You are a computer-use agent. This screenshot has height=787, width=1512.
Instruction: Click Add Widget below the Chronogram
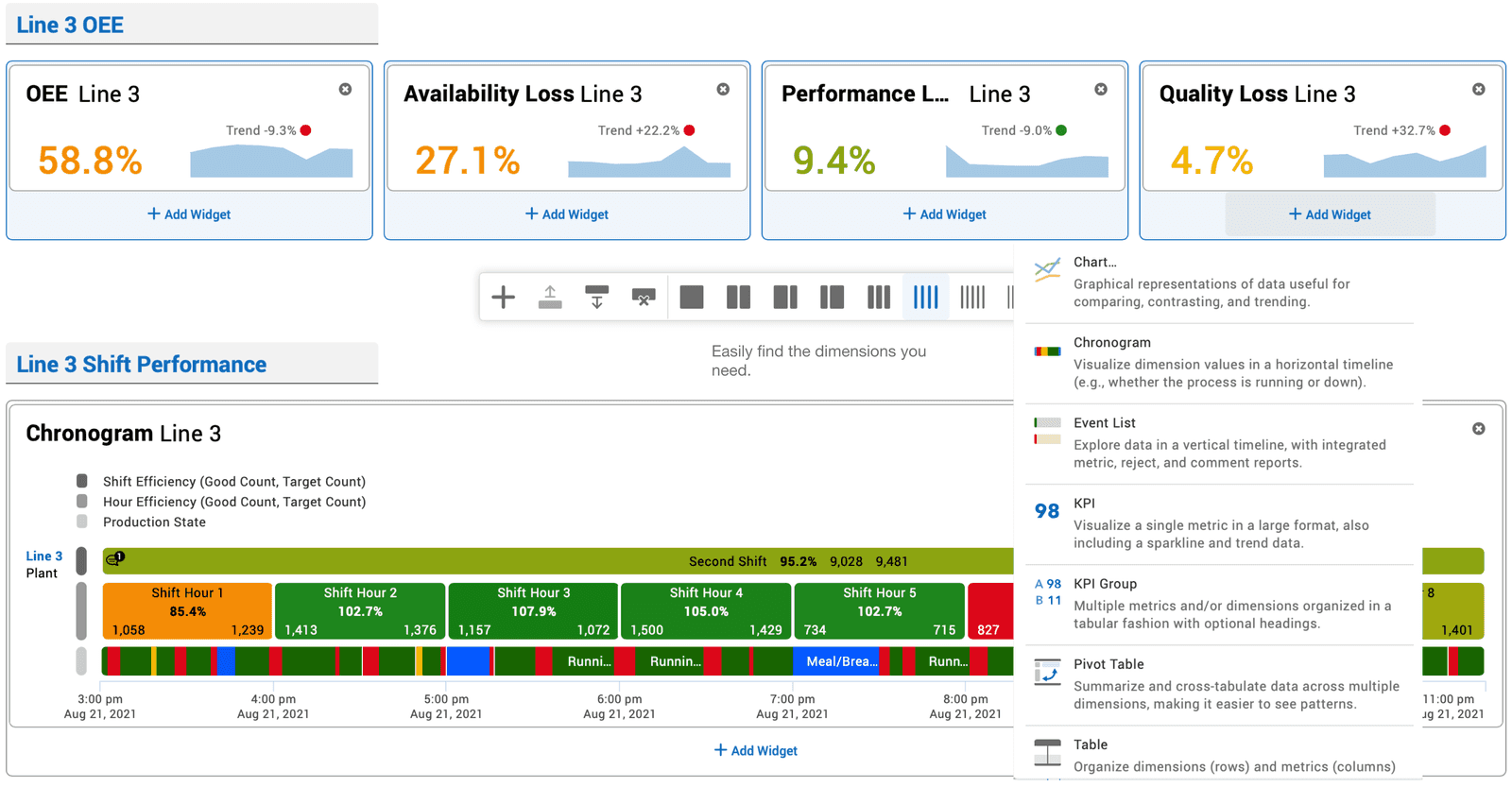(756, 750)
